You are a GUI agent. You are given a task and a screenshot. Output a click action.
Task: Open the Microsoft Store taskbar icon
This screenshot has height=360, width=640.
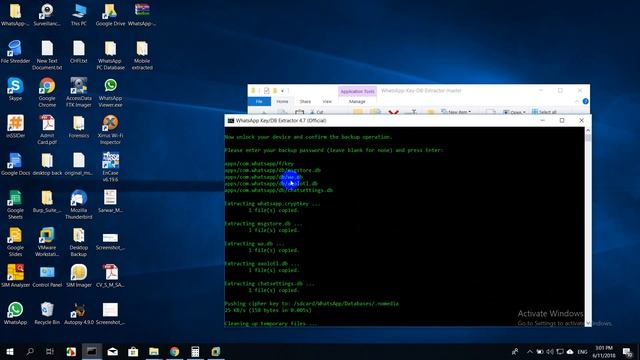[133, 351]
